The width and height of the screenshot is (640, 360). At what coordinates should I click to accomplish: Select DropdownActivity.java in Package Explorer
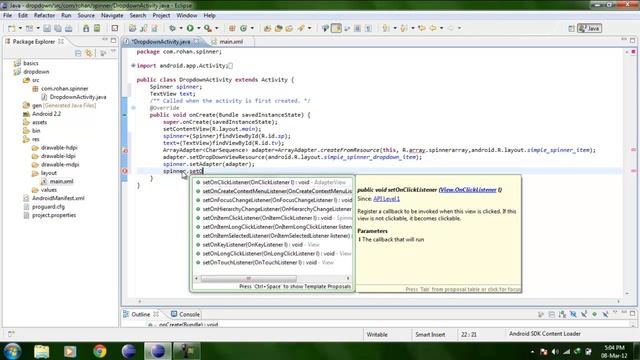tap(78, 97)
